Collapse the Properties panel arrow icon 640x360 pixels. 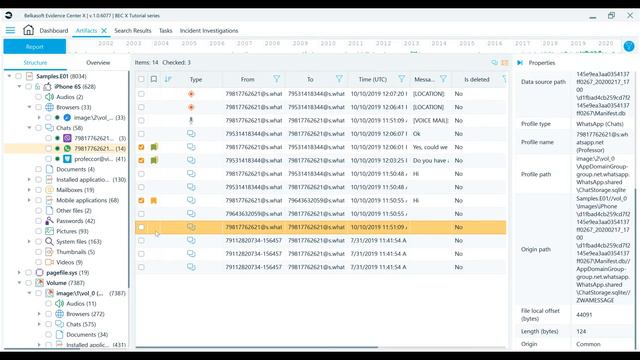[x=520, y=62]
